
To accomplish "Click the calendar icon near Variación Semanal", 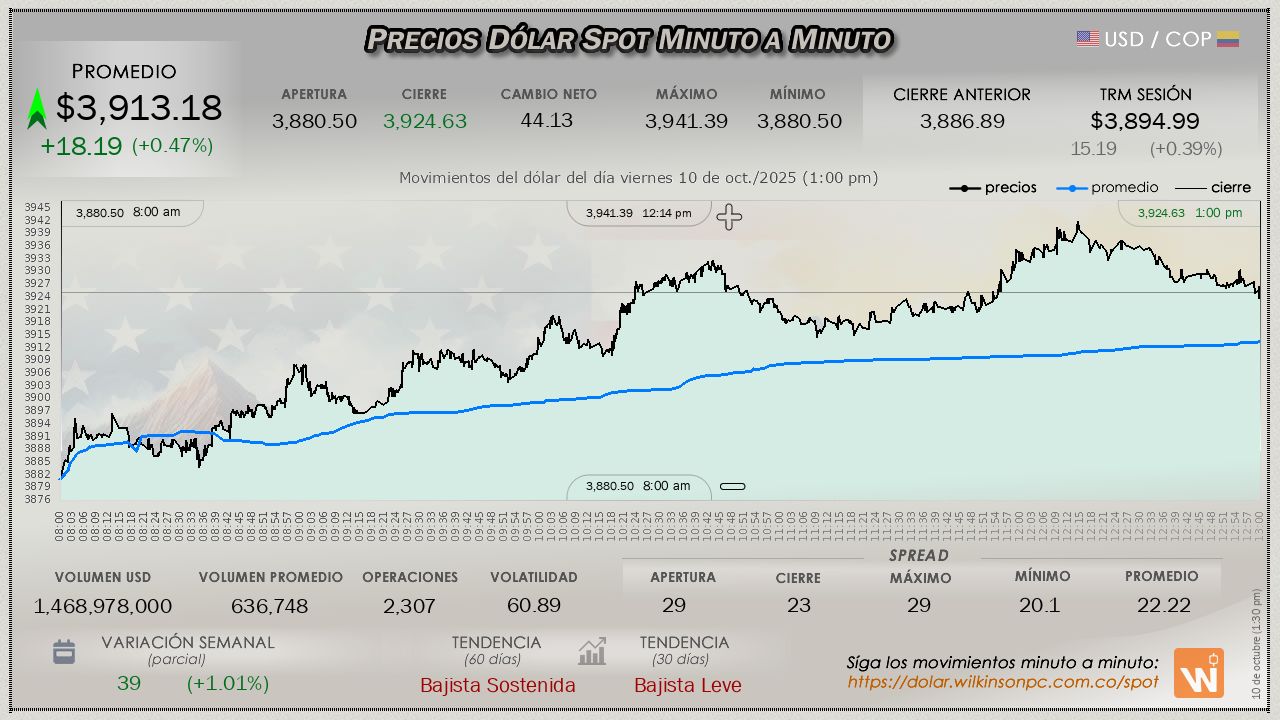I will tap(64, 653).
